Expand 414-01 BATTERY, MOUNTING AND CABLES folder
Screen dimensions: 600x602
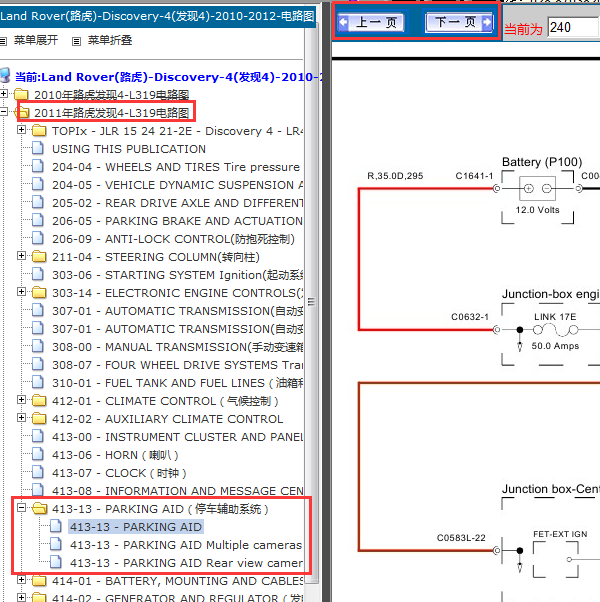click(x=21, y=580)
